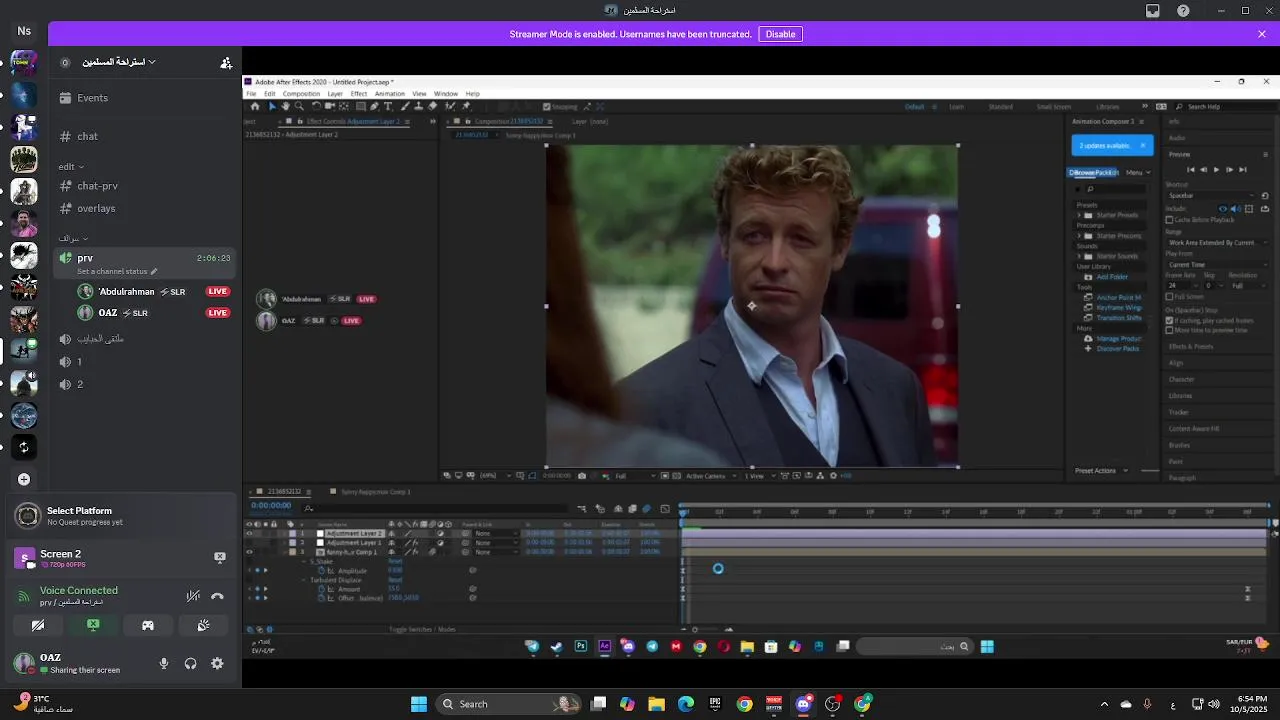Click the timeline current time display 0:00:00:00

[271, 506]
